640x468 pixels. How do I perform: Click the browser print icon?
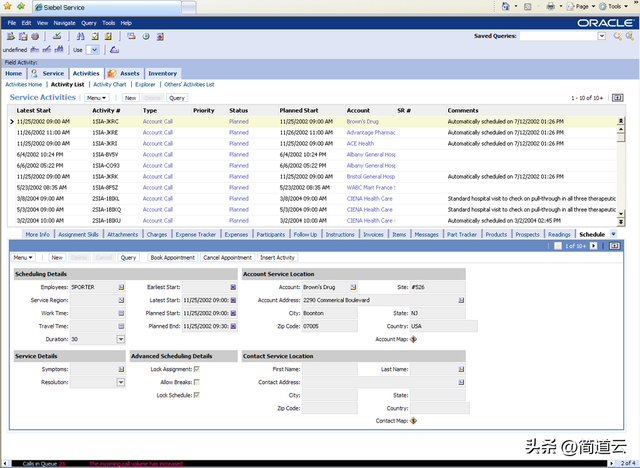point(551,6)
